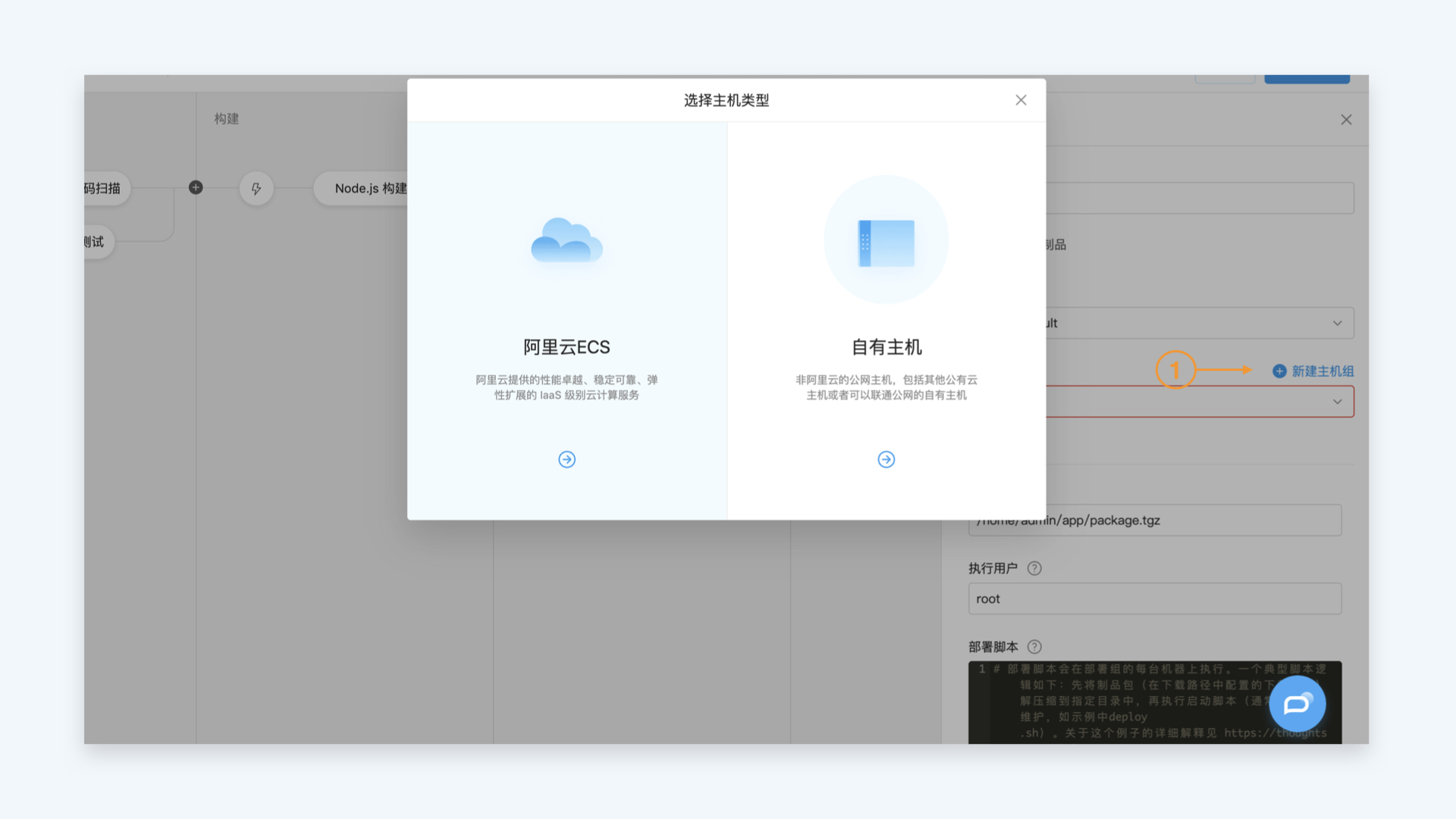Select the 码扫描 pipeline task
The height and width of the screenshot is (819, 1456).
coord(106,188)
